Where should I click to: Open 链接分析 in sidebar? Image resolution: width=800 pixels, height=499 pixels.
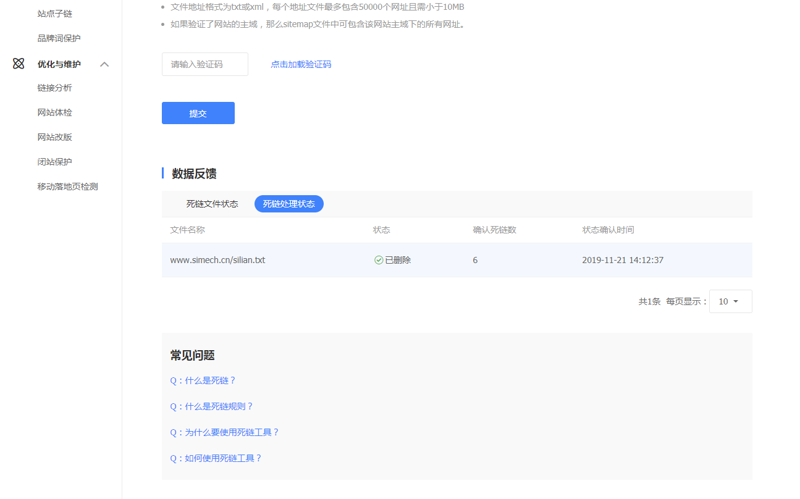55,88
